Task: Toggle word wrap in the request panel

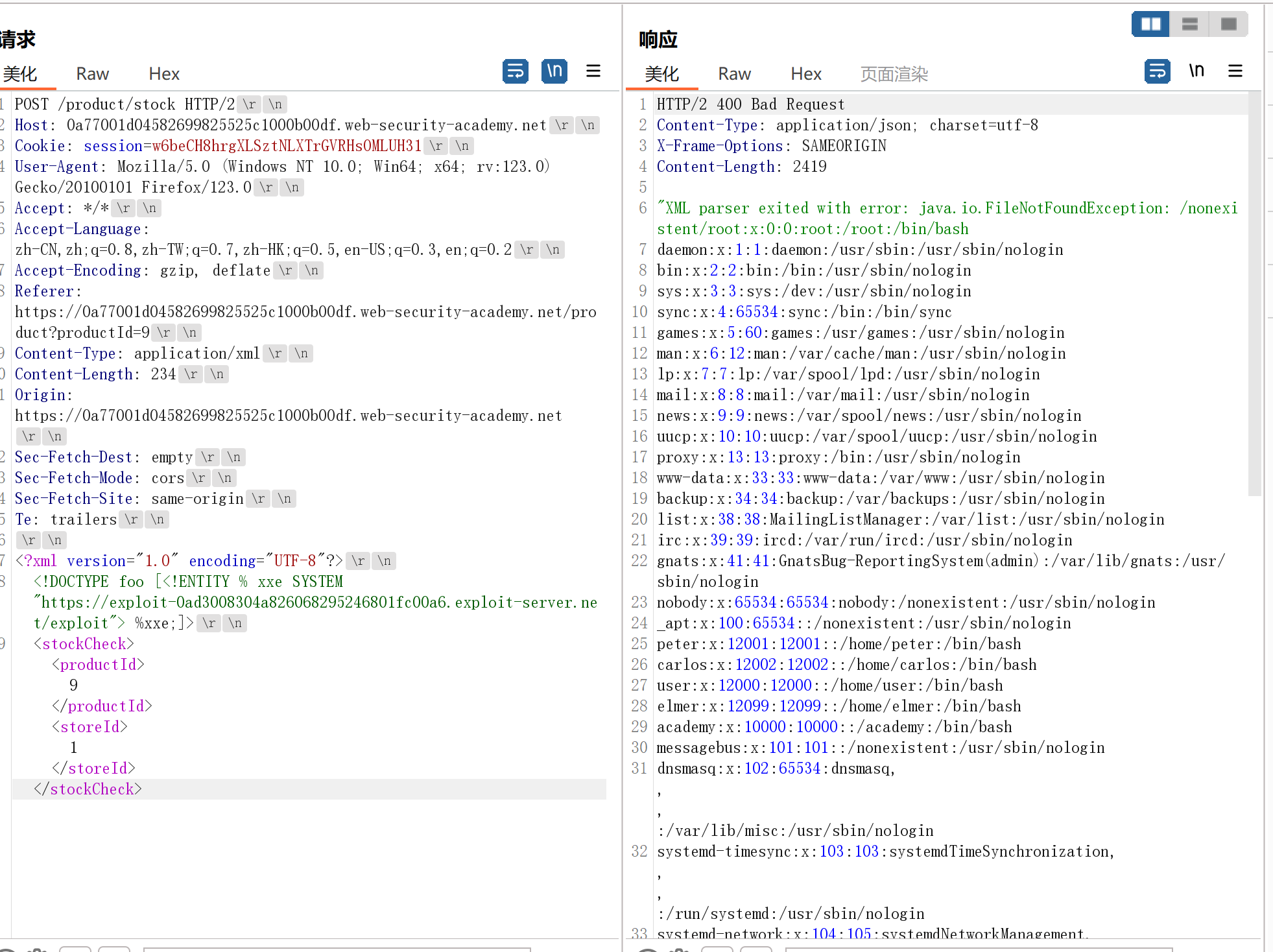Action: [x=516, y=71]
